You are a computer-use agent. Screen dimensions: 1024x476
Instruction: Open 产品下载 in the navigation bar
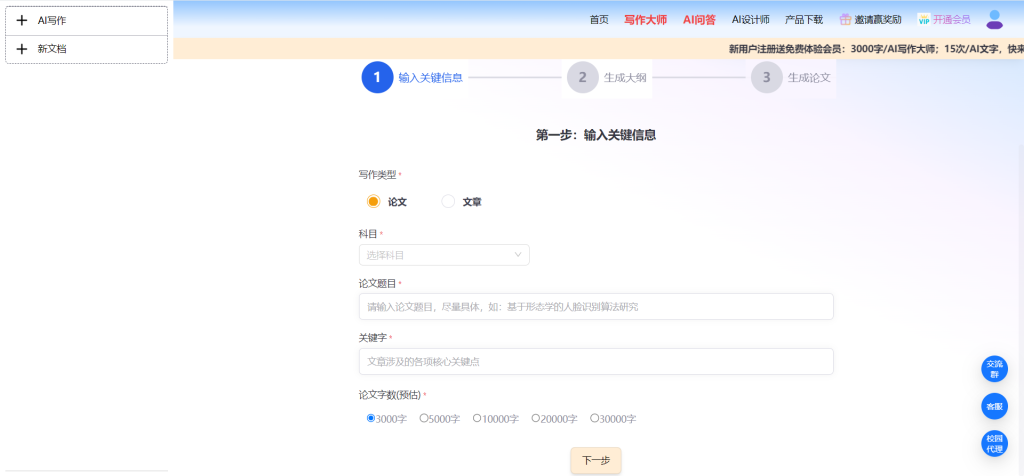coord(804,19)
